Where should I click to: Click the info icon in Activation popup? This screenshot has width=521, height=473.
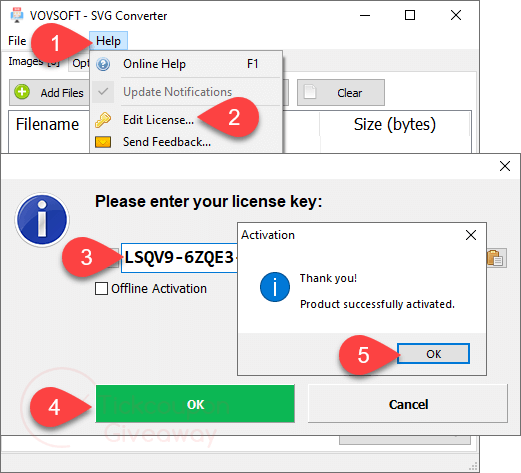tap(275, 287)
